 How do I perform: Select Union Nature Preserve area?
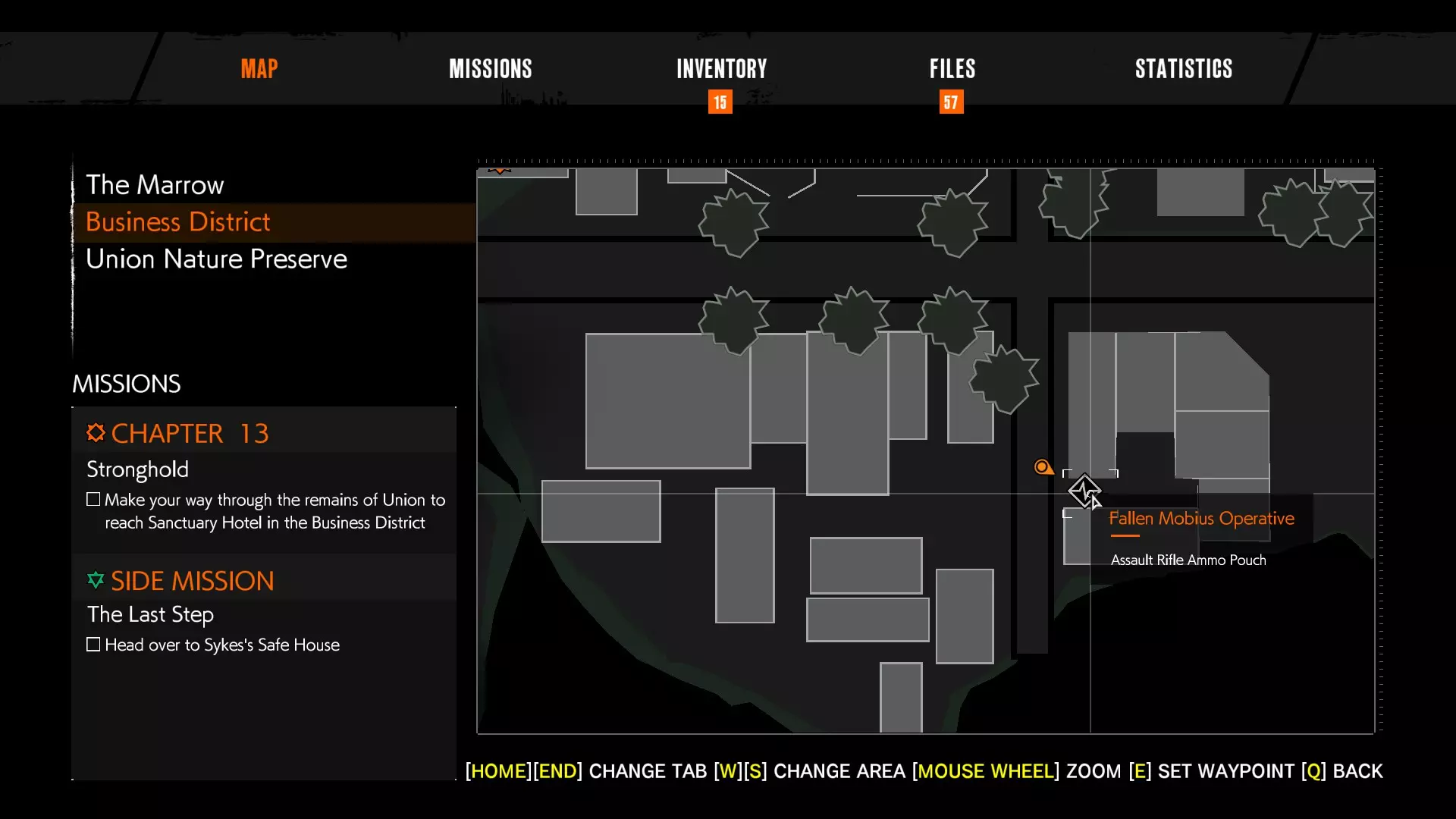pos(216,259)
